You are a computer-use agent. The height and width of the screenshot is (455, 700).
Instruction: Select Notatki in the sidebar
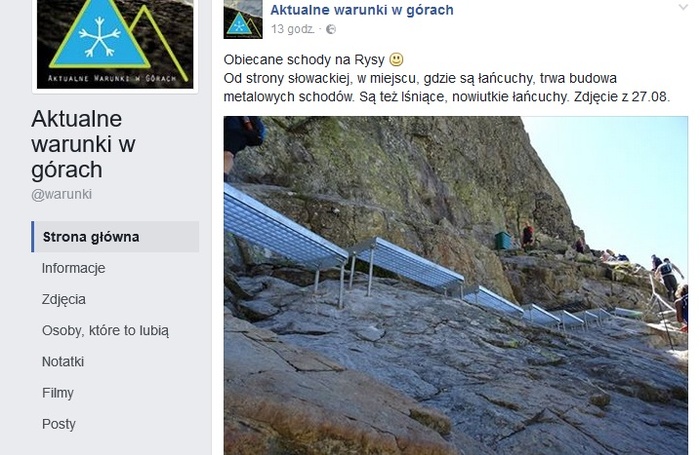[63, 362]
